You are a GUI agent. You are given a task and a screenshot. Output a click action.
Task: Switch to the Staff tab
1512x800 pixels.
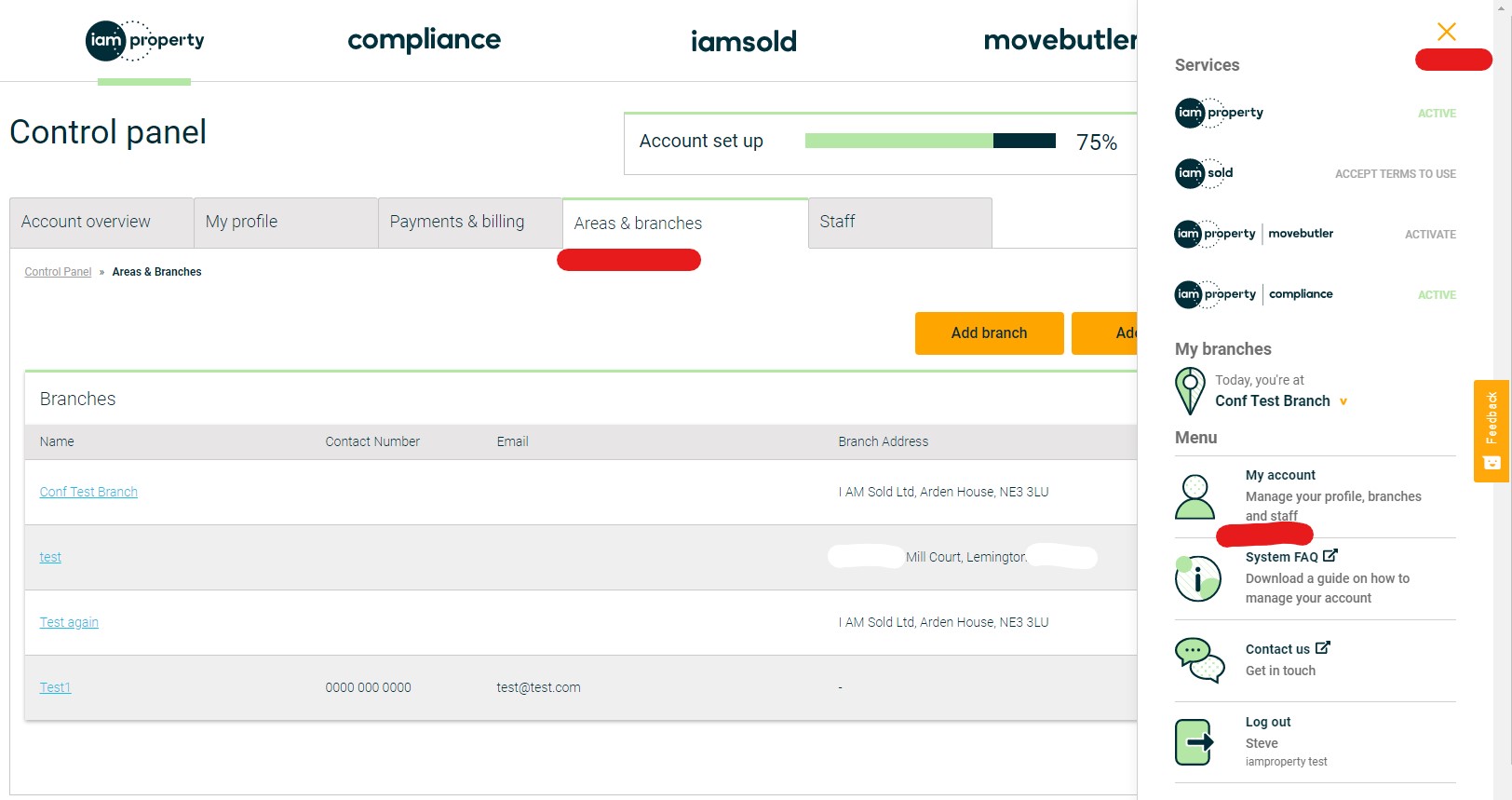[899, 222]
